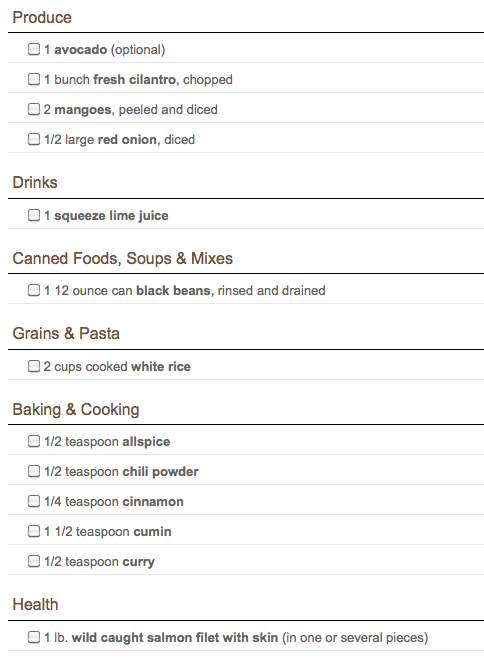This screenshot has width=484, height=667.
Task: Select the black beans checkbox
Action: tap(34, 290)
